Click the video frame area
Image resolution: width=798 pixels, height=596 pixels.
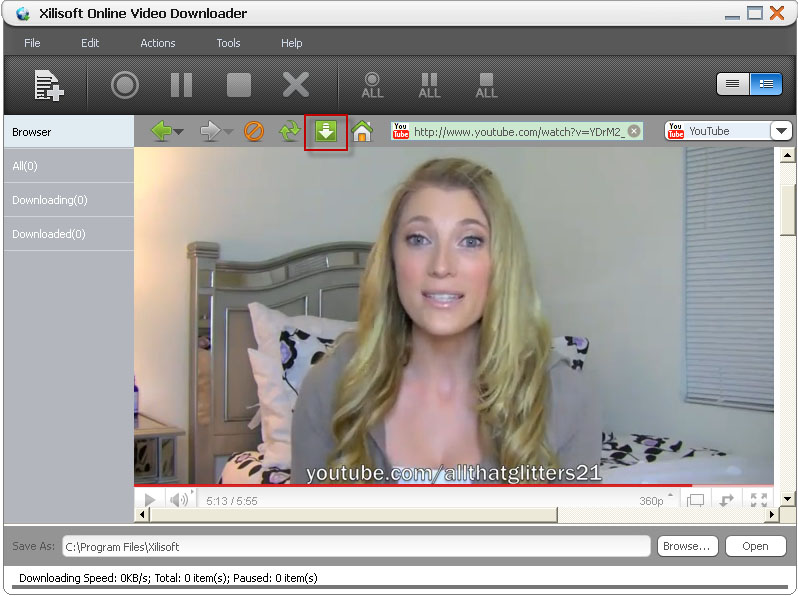point(453,316)
